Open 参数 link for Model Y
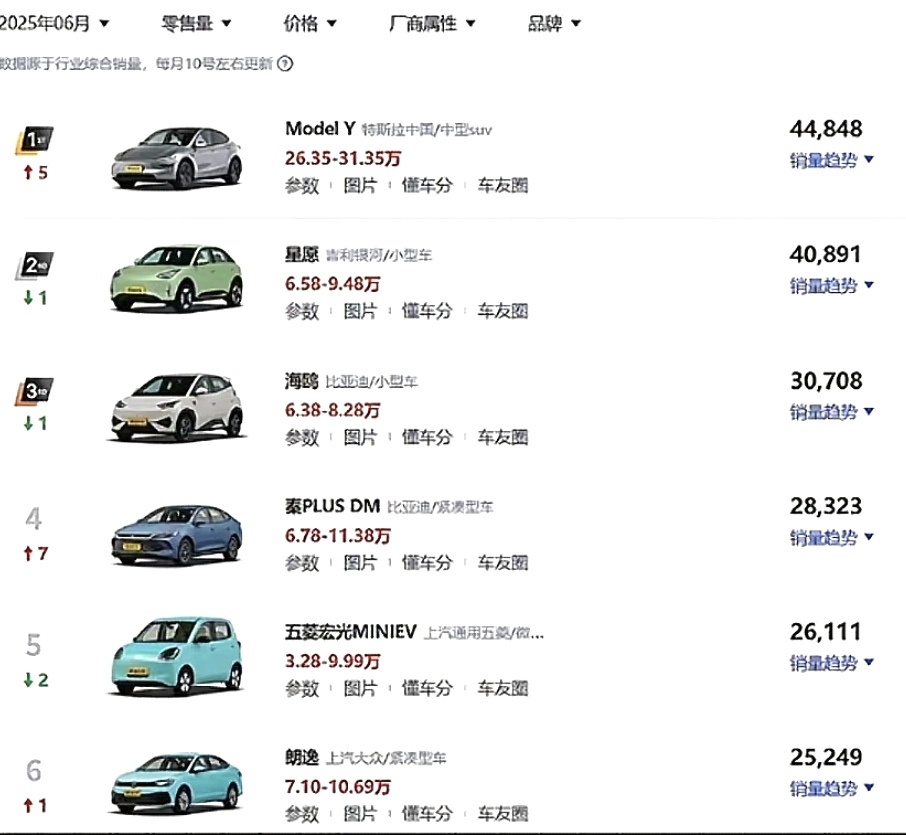Image resolution: width=906 pixels, height=835 pixels. pos(302,185)
